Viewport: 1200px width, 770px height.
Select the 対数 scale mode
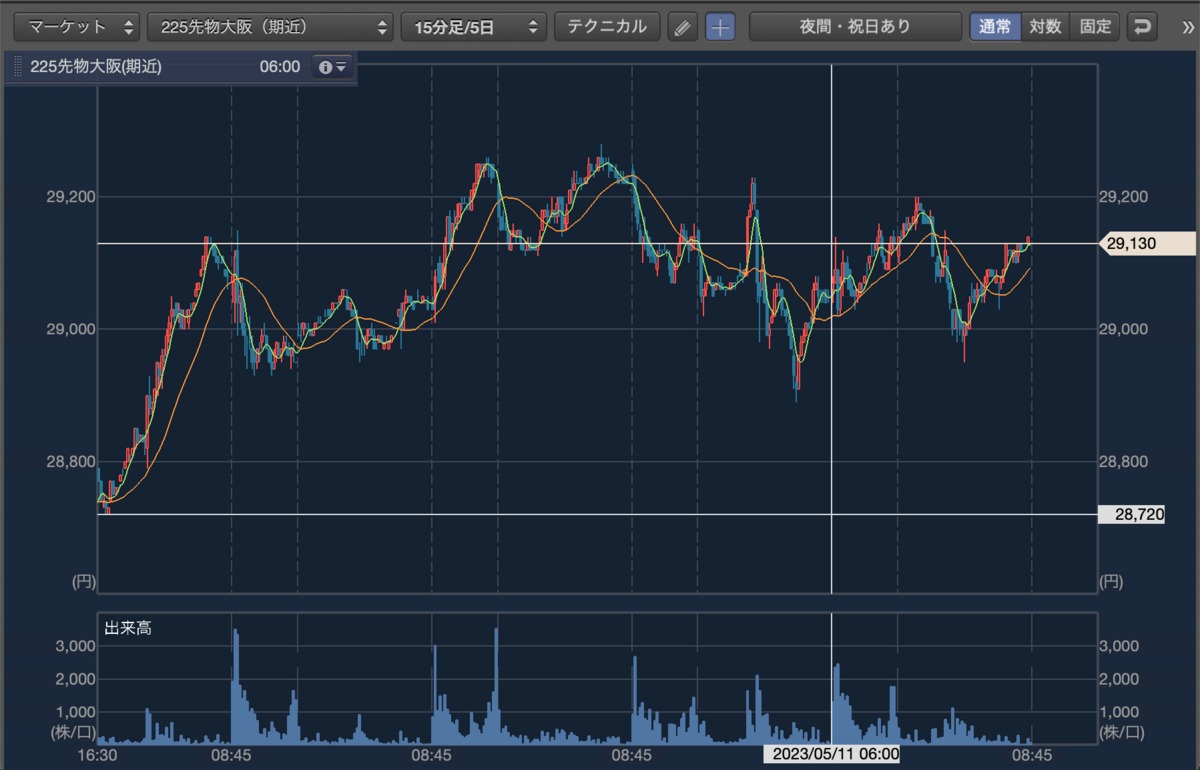1045,26
